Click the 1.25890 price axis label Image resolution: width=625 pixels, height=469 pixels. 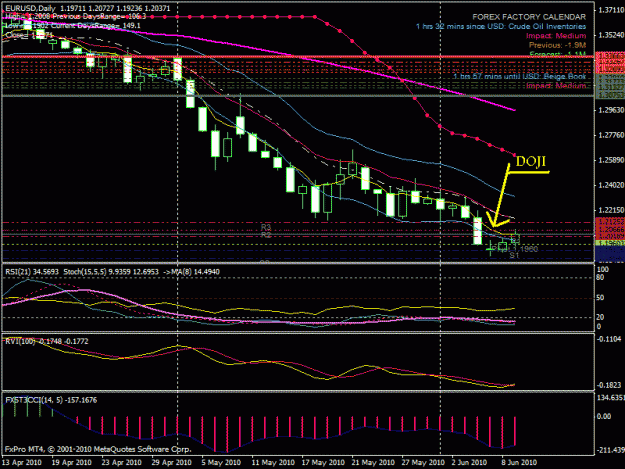pyautogui.click(x=611, y=160)
